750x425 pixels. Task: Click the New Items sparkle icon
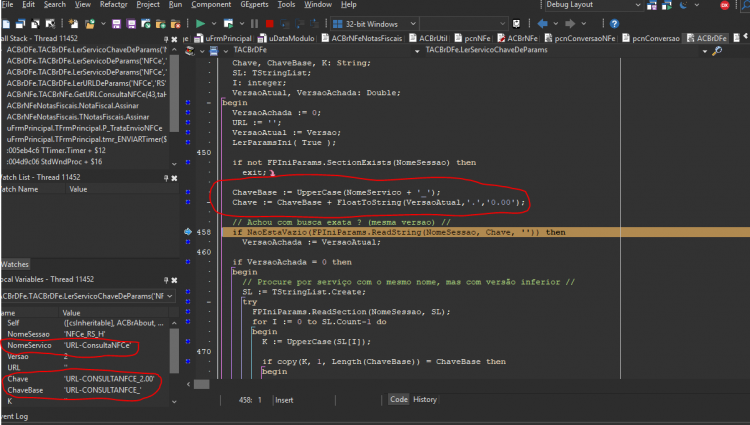coord(73,24)
